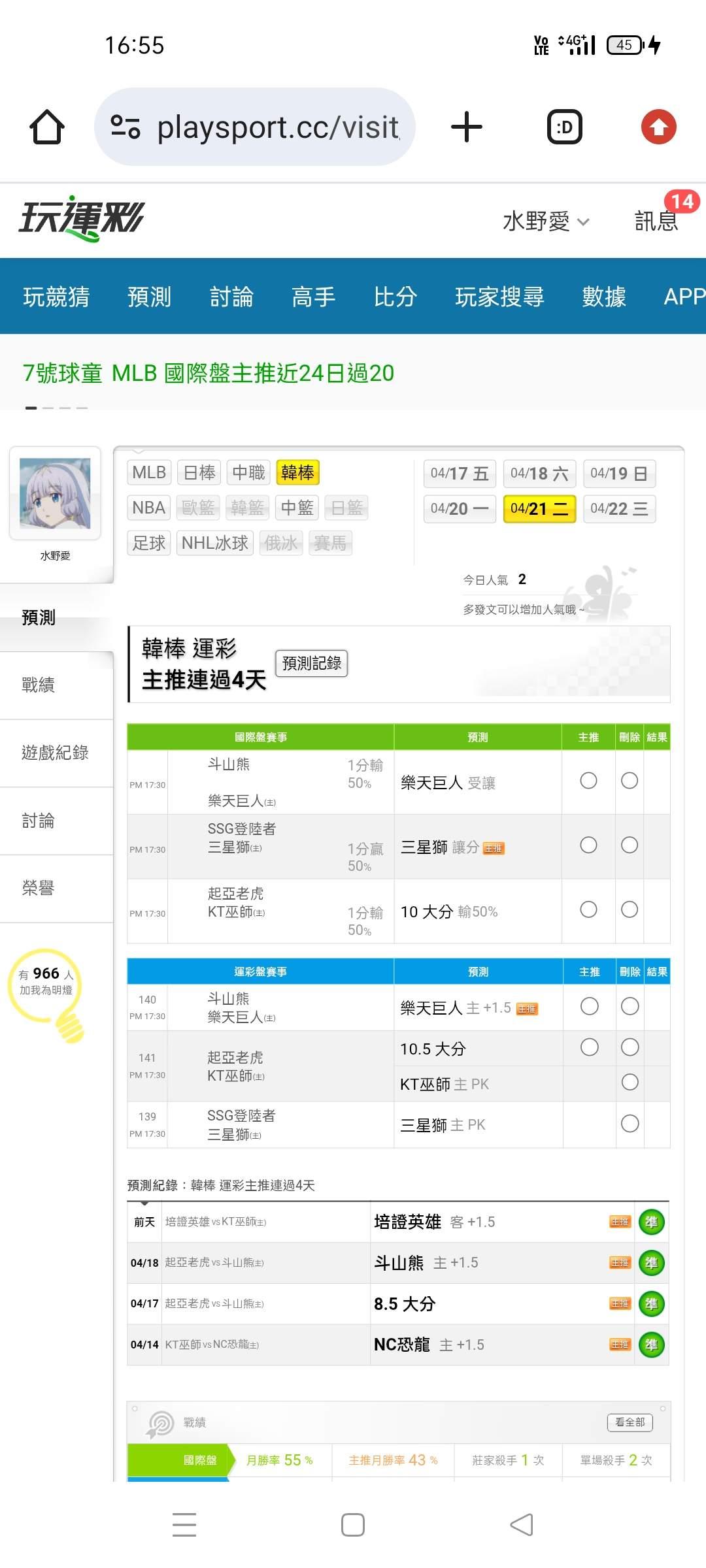Select 刪除 radio for 三星獅 讓分

[x=630, y=845]
